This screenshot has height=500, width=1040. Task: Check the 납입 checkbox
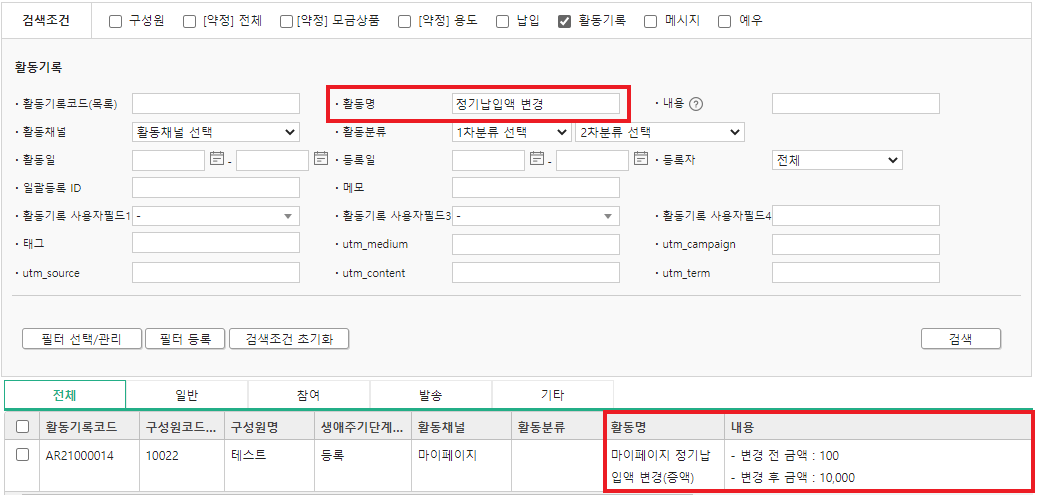(503, 21)
